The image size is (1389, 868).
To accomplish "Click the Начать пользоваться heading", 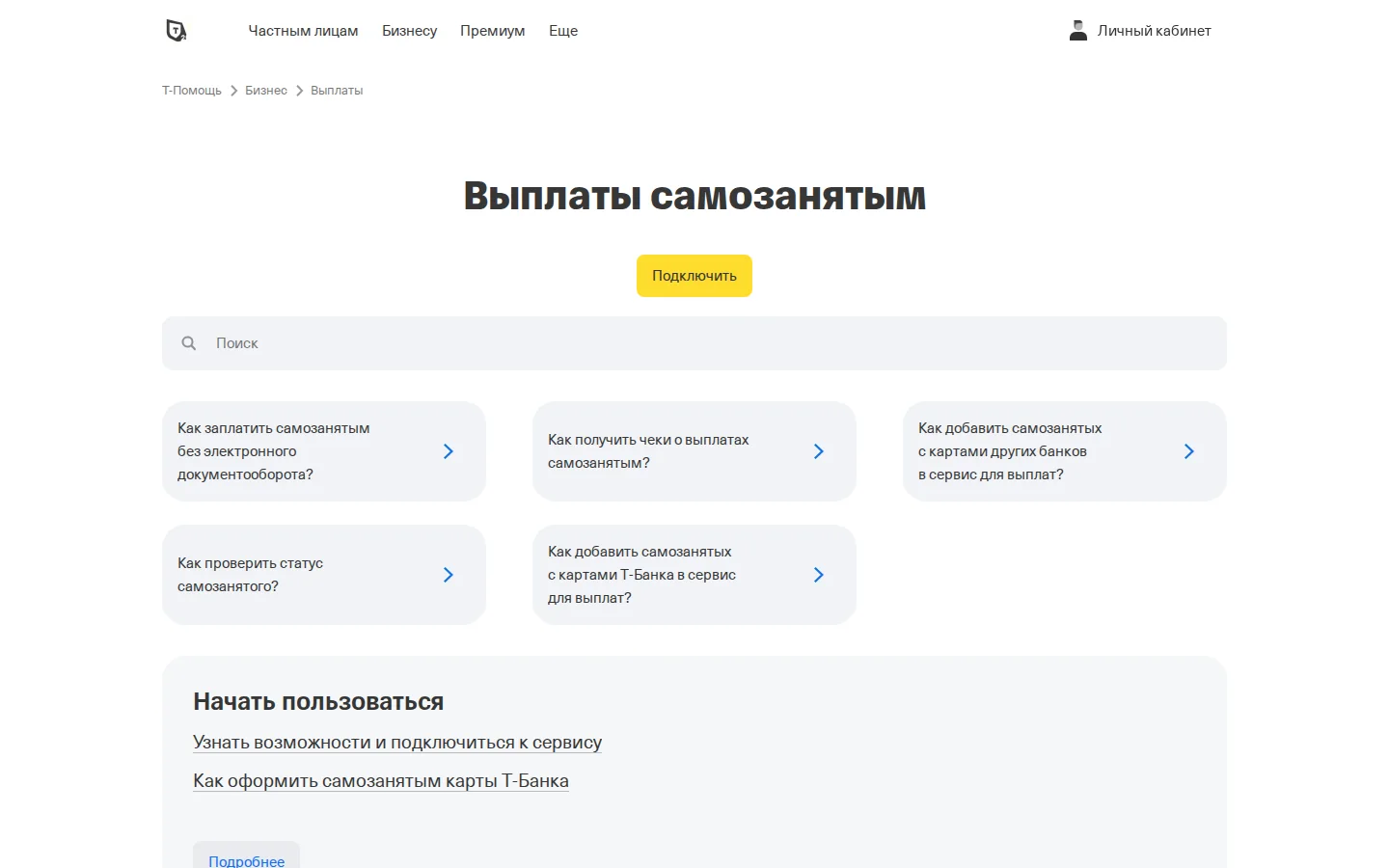I will [318, 701].
